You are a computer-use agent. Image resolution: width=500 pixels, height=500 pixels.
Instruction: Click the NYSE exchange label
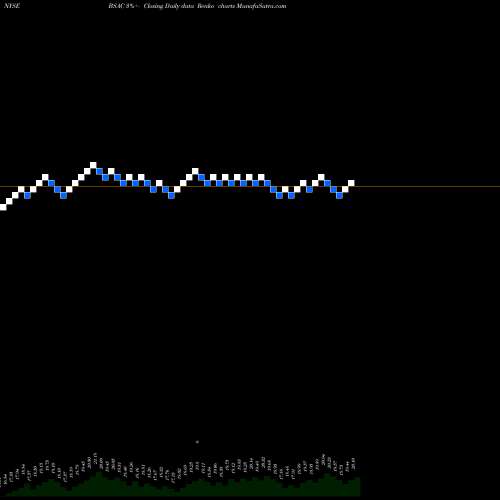point(12,6)
